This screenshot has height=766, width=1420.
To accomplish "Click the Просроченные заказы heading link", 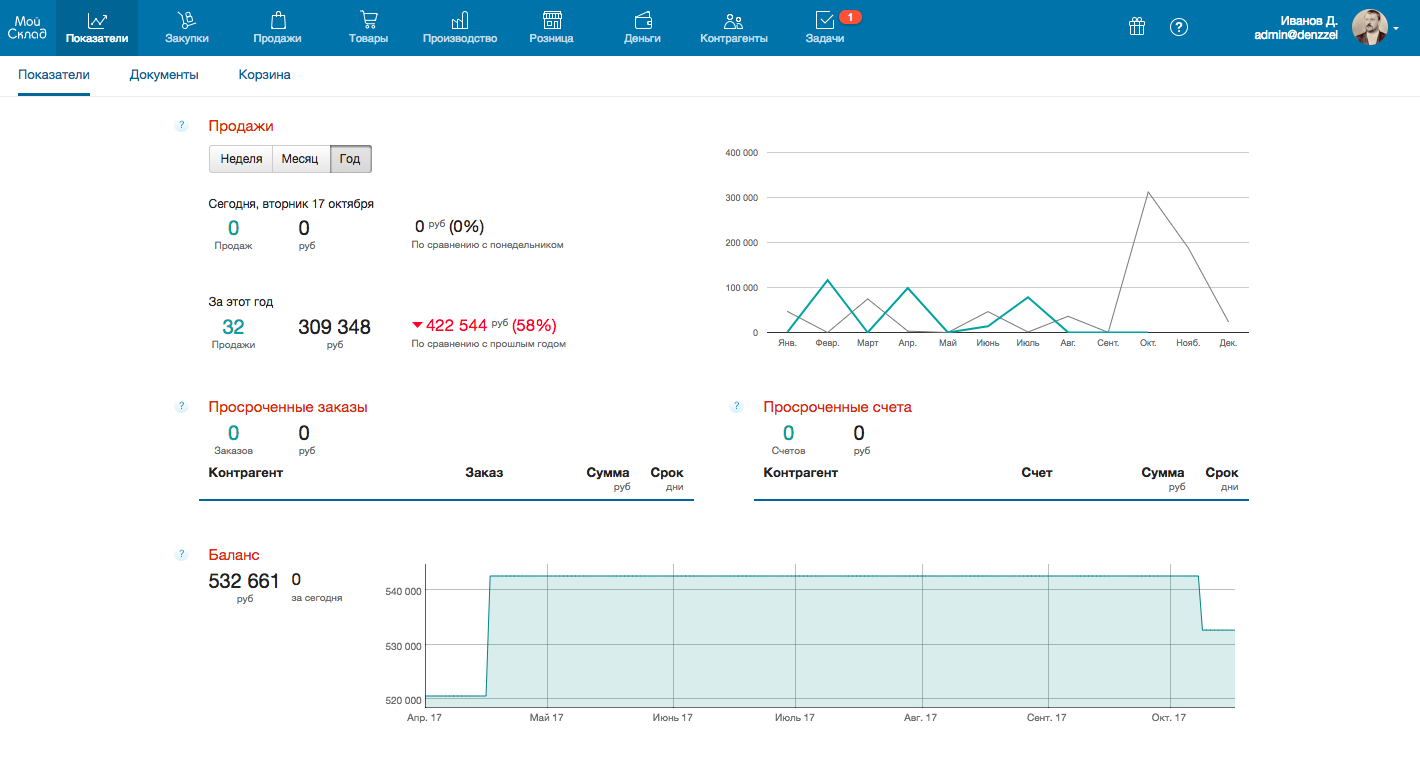I will pos(287,407).
